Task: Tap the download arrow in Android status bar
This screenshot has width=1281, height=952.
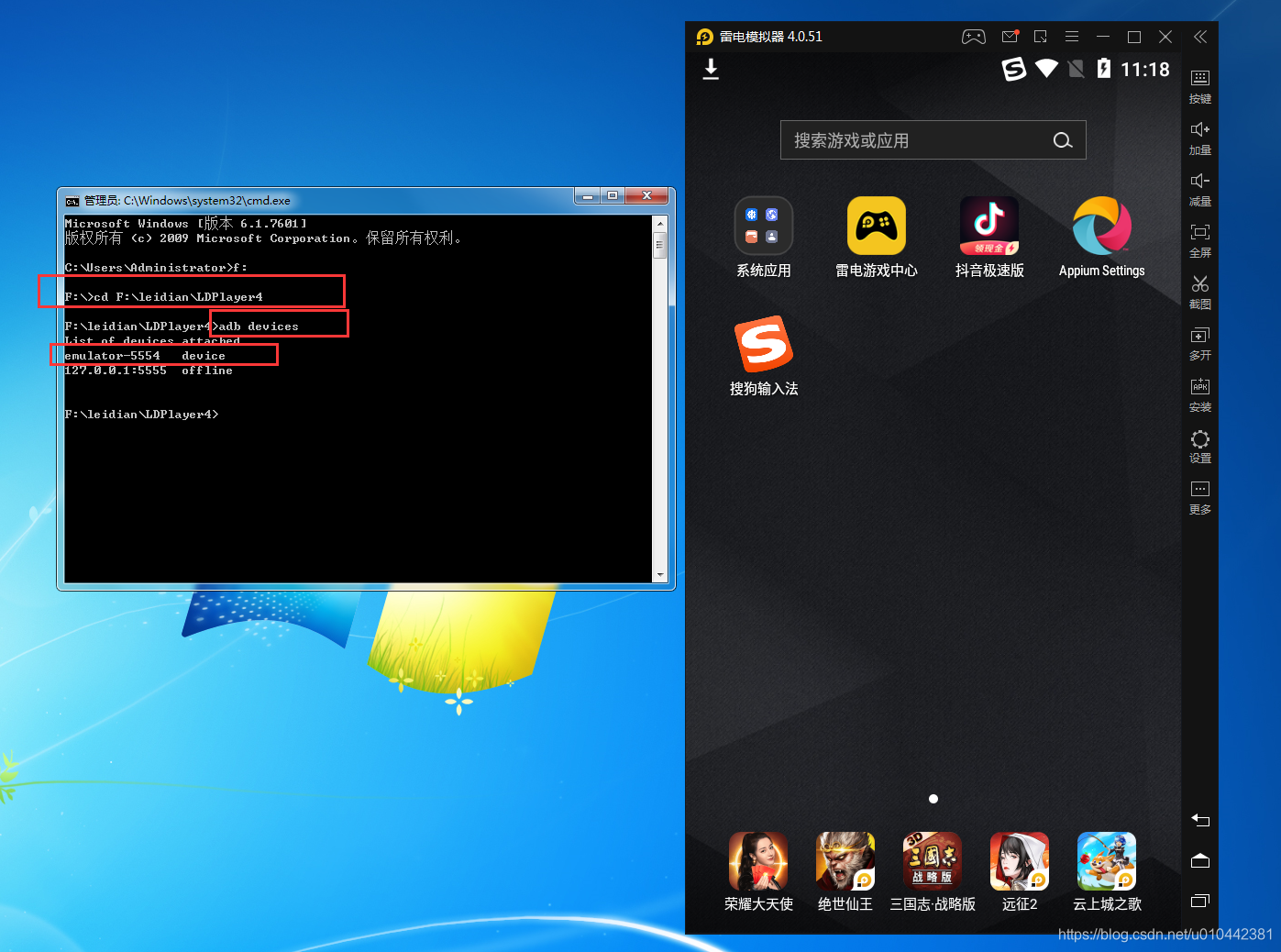Action: 711,70
